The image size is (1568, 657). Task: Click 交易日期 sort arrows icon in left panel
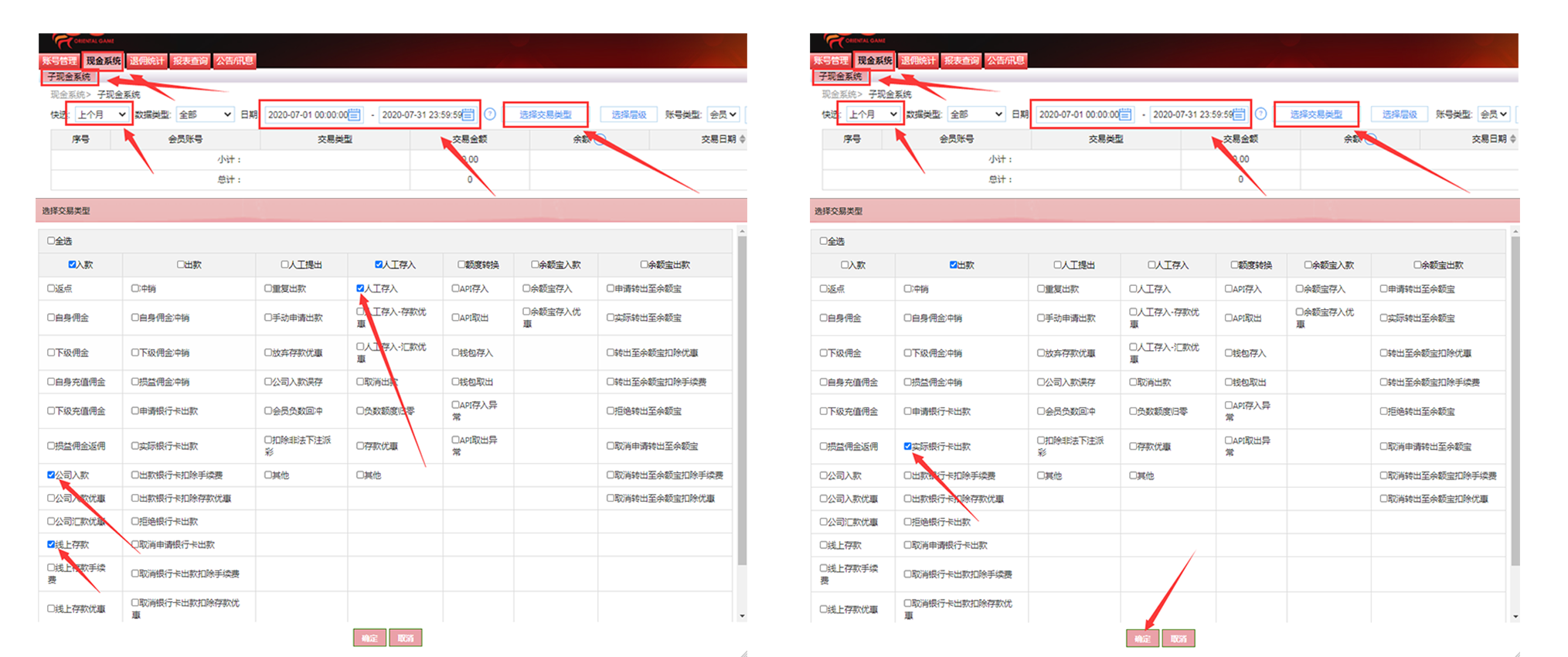pyautogui.click(x=742, y=139)
